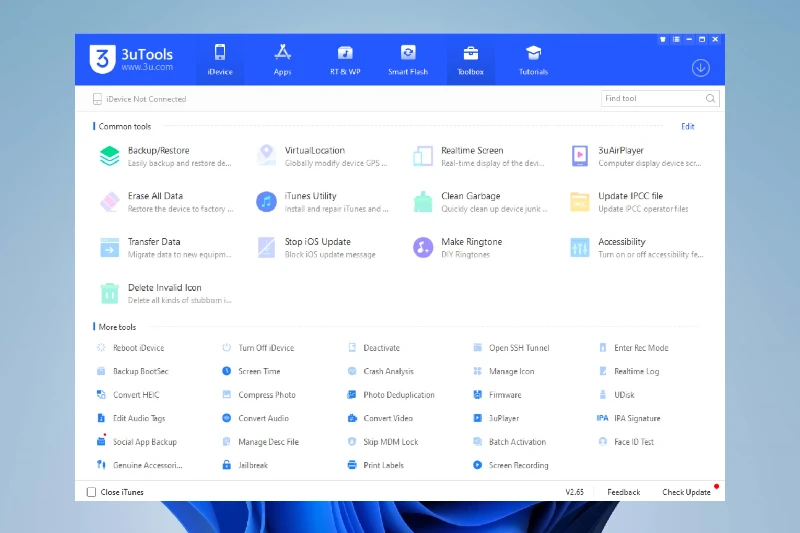Screen dimensions: 800x533
Task: Open the Make Ringtone purple icon
Action: point(423,247)
